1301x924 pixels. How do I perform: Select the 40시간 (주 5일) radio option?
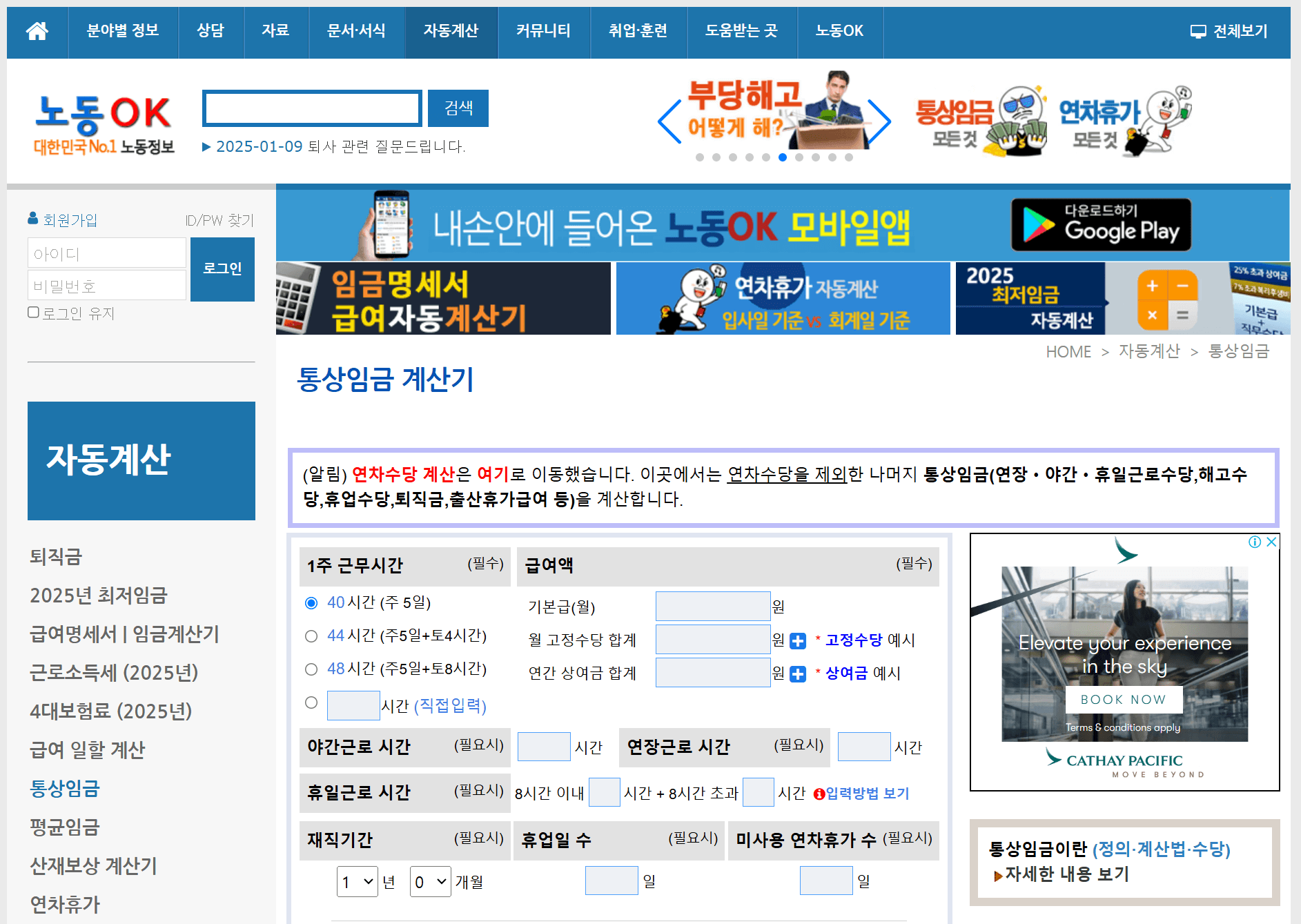click(311, 602)
